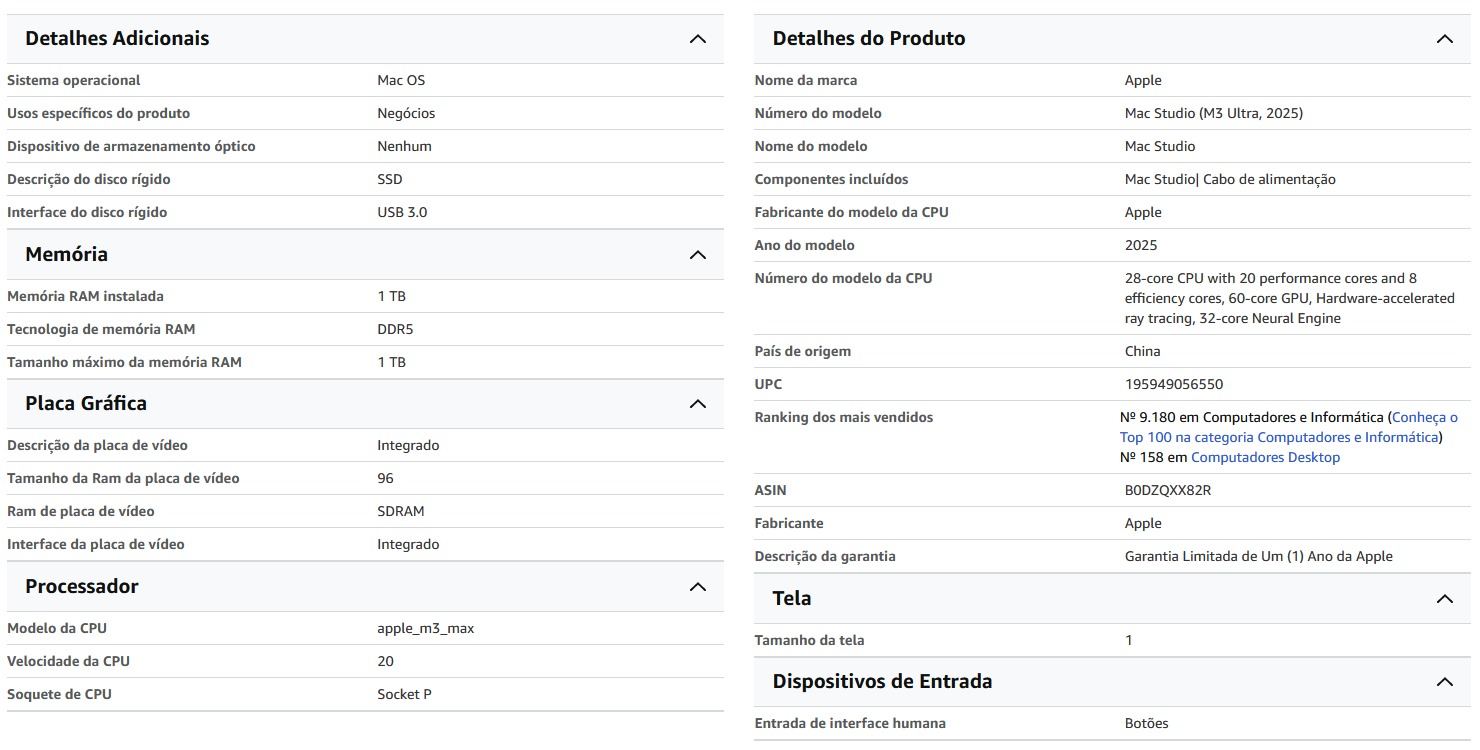Click the Placa Gráfica heading title
Image resolution: width=1480 pixels, height=750 pixels.
point(86,404)
